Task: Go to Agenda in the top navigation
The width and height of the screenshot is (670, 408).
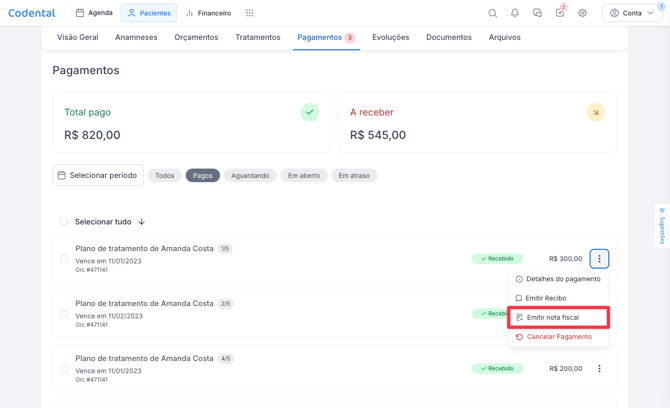Action: [x=94, y=13]
